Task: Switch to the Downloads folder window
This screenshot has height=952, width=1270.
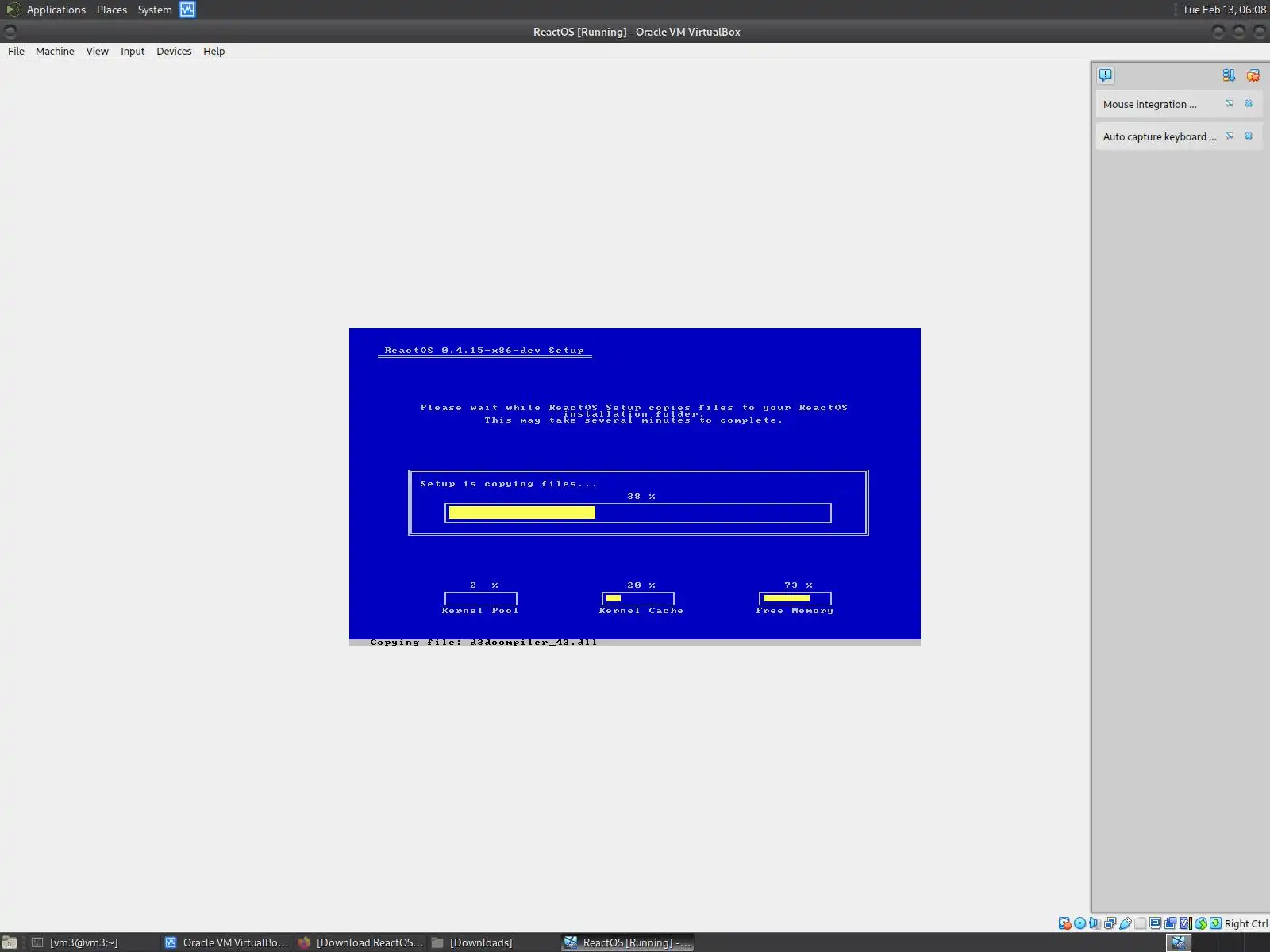Action: 494,942
